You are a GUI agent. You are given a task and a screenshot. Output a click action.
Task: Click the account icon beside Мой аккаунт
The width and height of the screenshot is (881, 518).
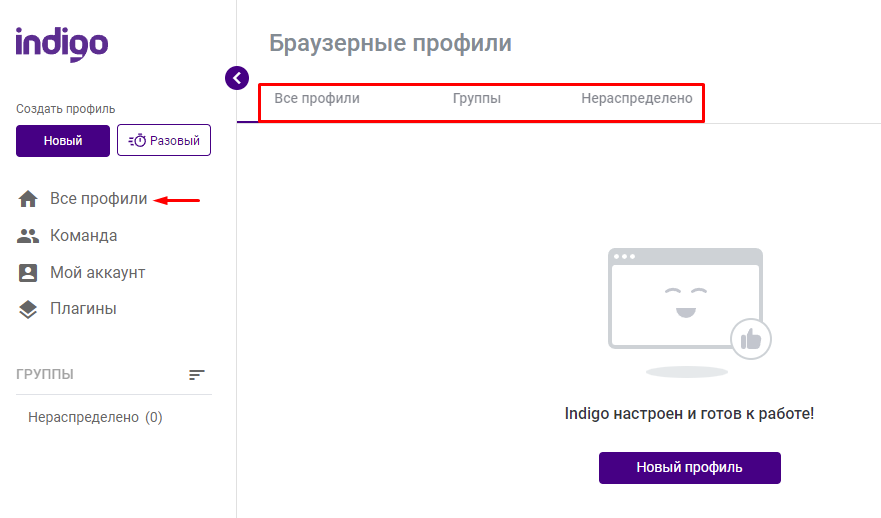pyautogui.click(x=28, y=273)
